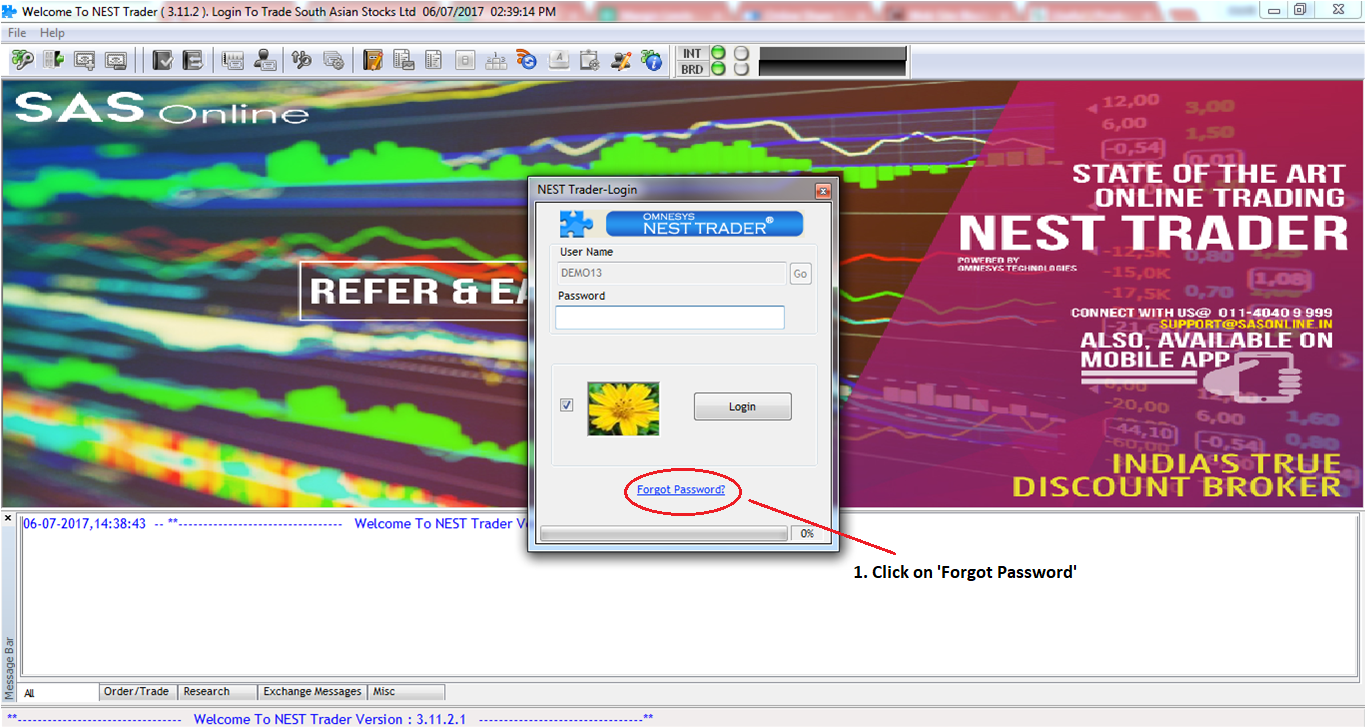Click the green INT status indicator
This screenshot has height=727, width=1366.
(x=718, y=52)
